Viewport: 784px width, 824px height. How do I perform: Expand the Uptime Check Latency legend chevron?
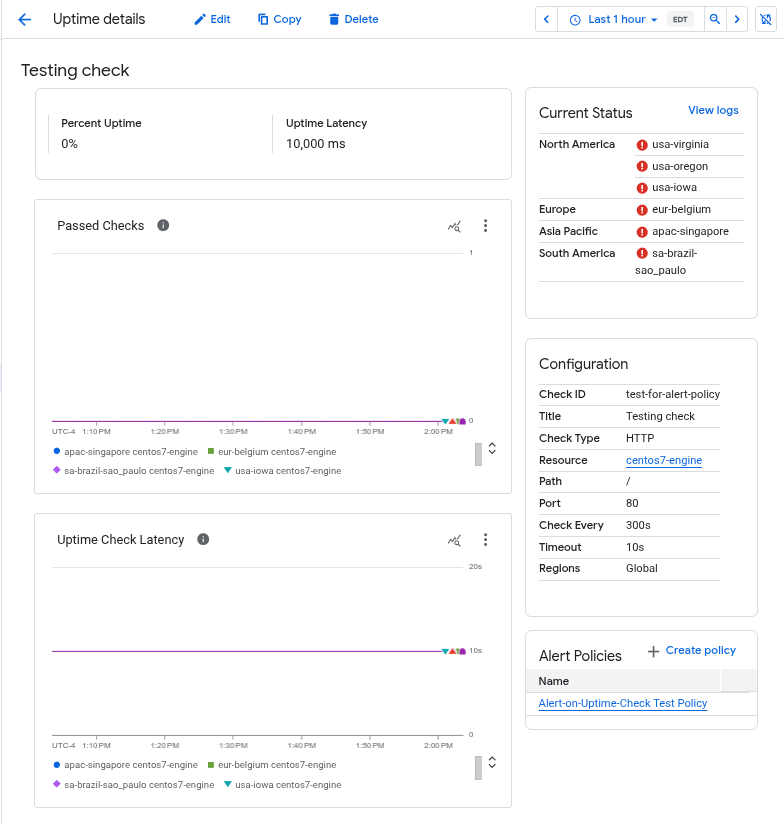tap(491, 762)
